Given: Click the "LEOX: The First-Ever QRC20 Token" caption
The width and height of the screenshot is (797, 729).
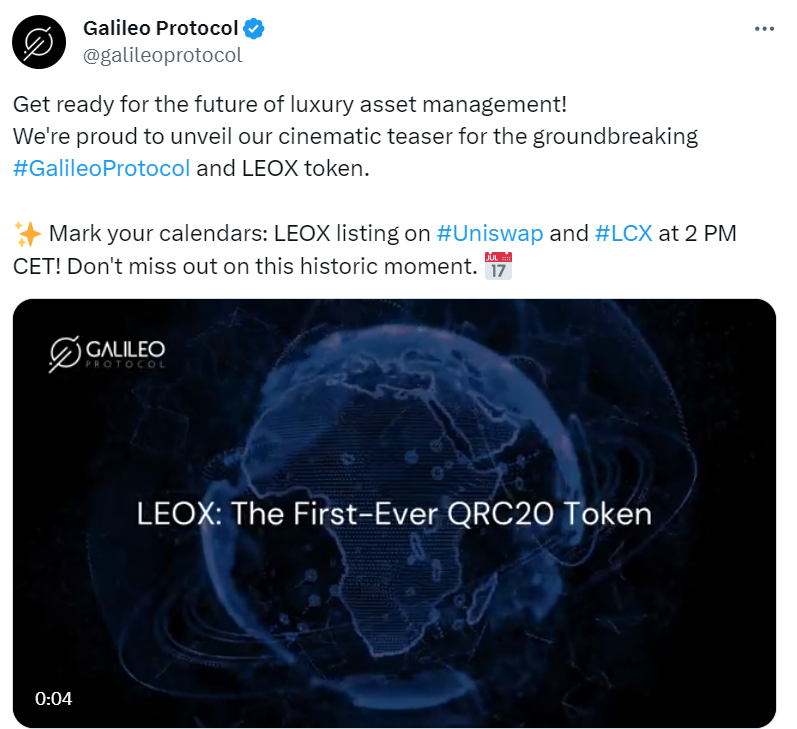Looking at the screenshot, I should click(x=394, y=515).
